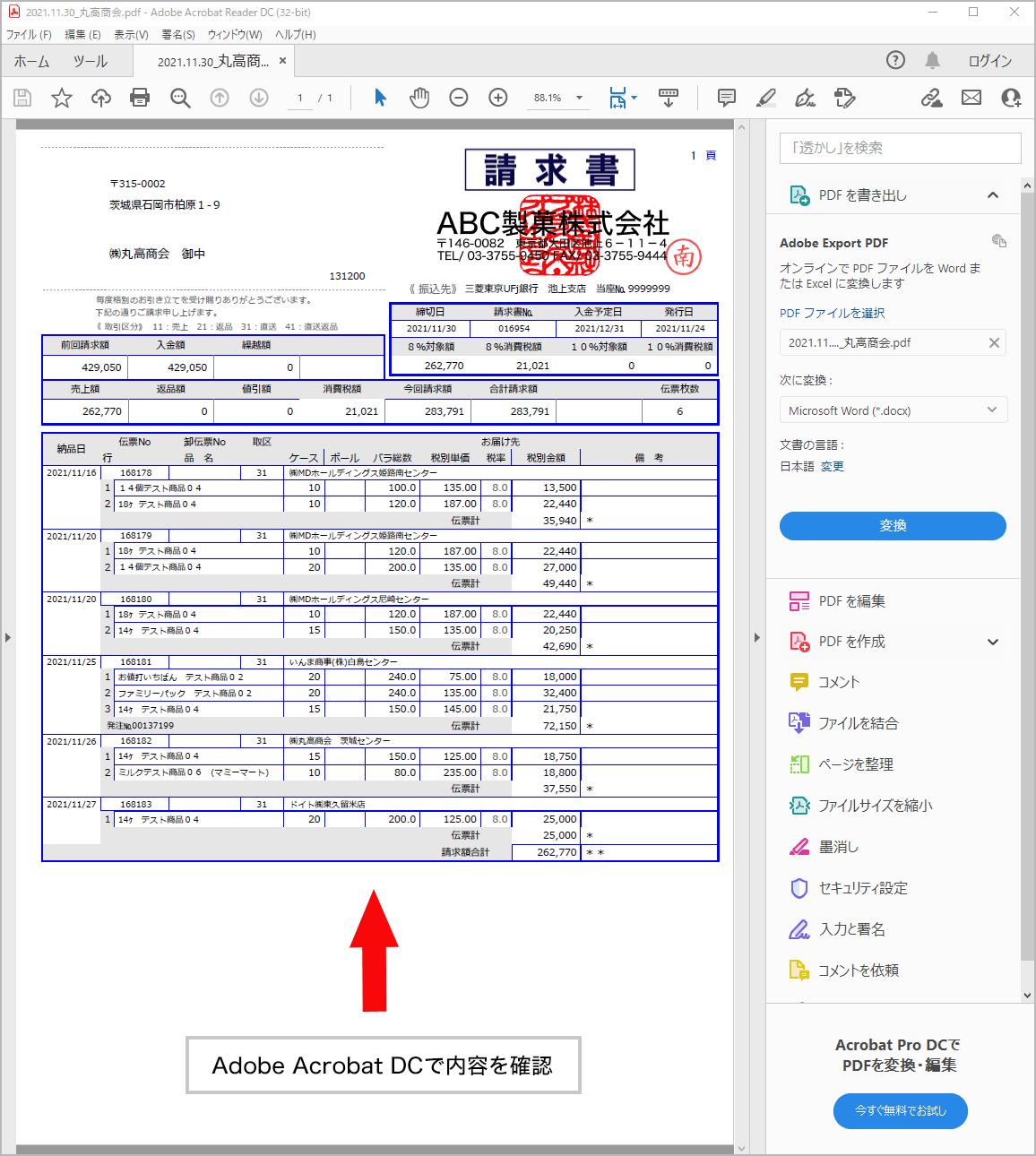Click the blue 変換 button
Screen dimensions: 1036x1156
pyautogui.click(x=893, y=526)
